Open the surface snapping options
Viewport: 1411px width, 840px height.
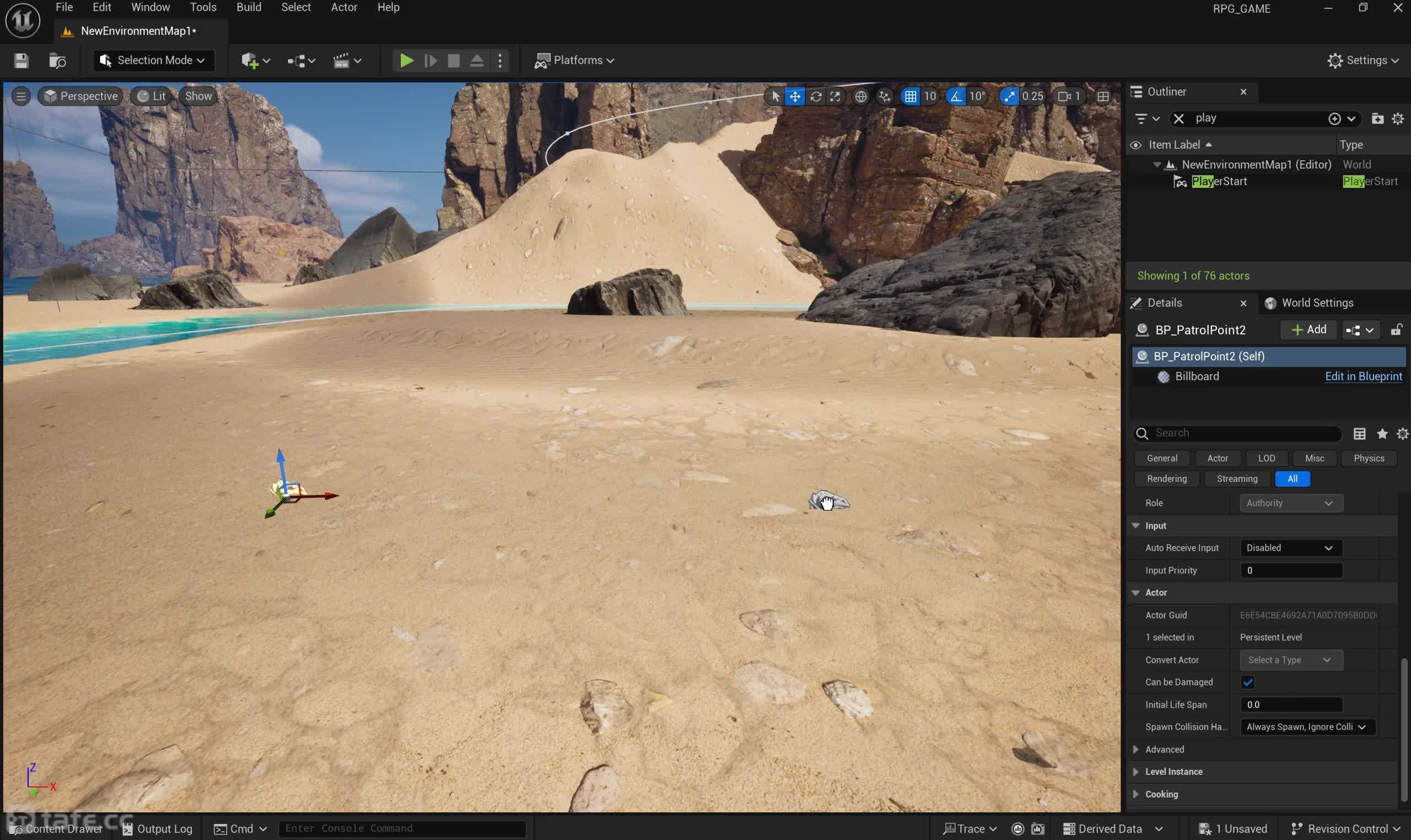coord(885,96)
